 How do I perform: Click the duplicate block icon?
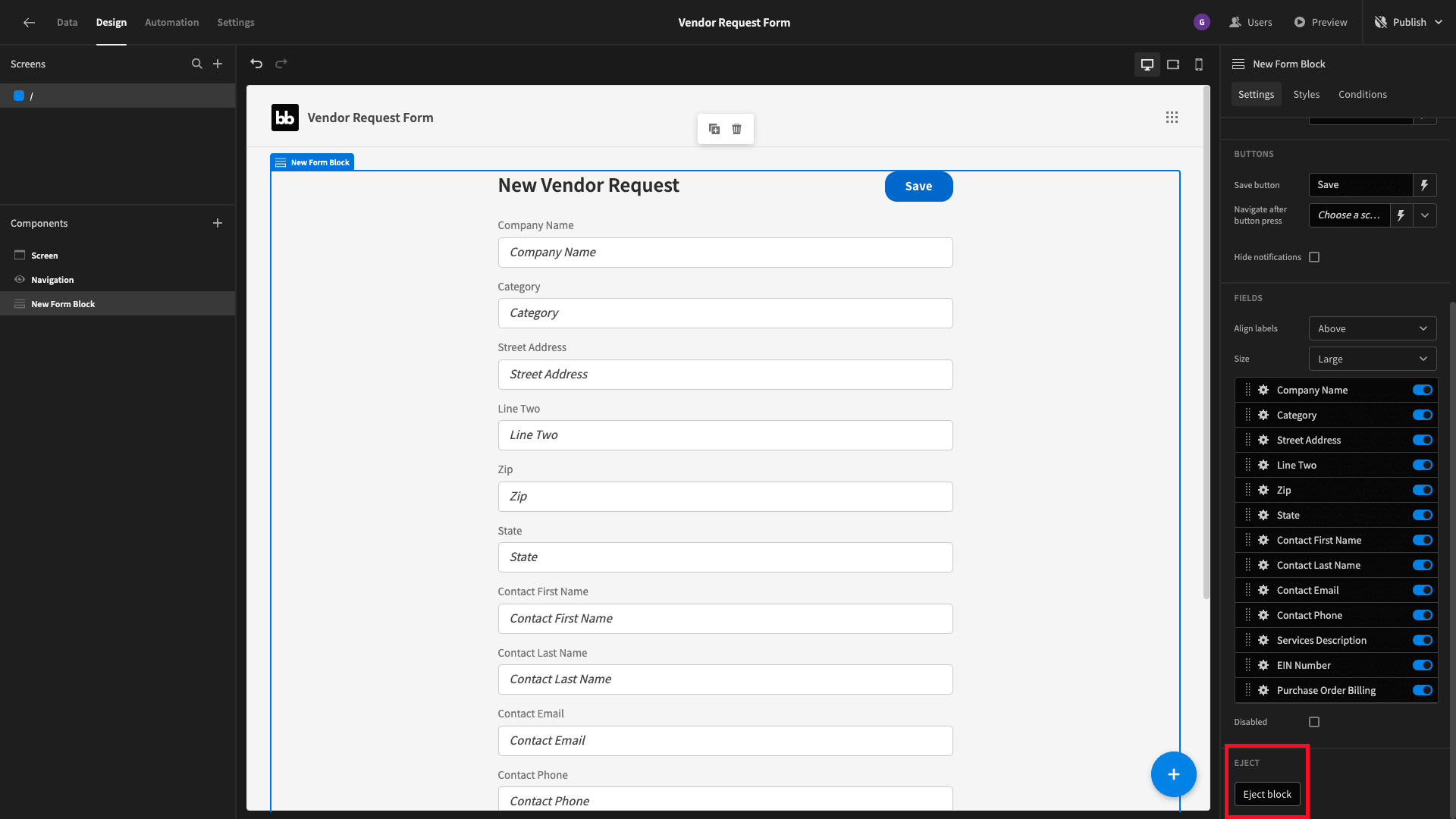(x=714, y=129)
